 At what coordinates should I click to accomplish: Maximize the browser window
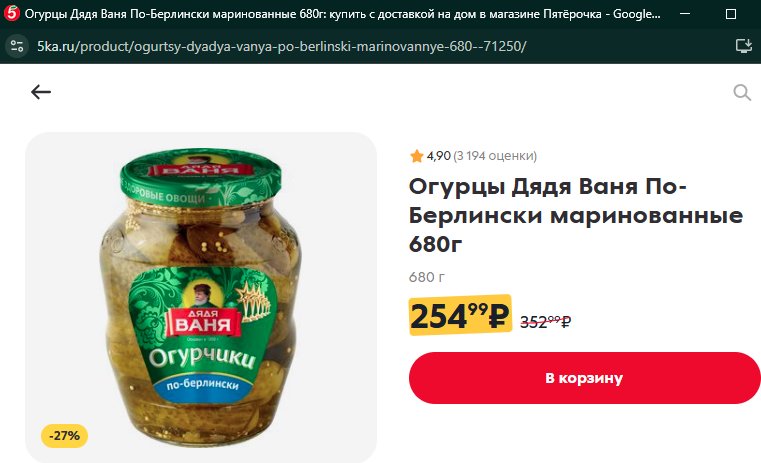(730, 14)
